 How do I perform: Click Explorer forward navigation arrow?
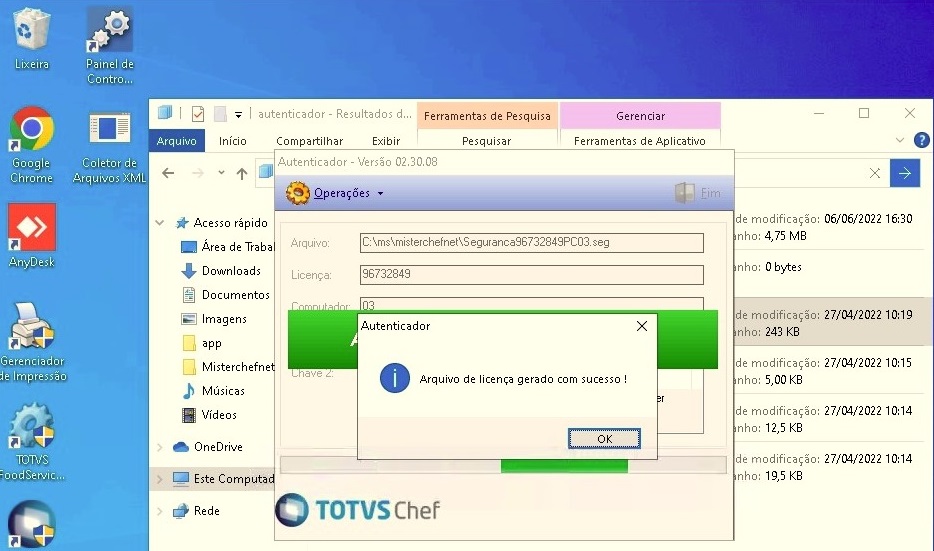pyautogui.click(x=198, y=173)
